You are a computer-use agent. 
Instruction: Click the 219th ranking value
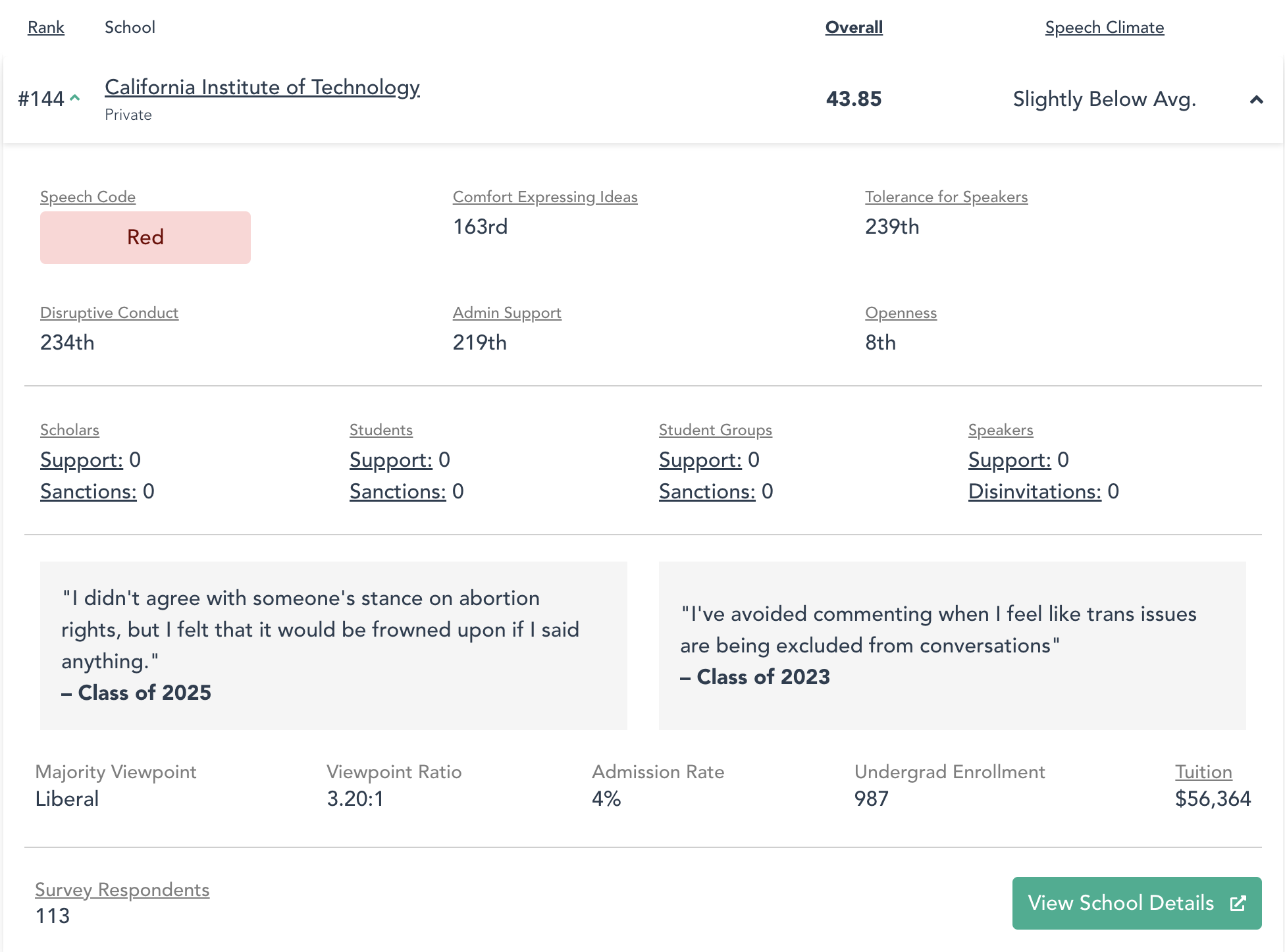tap(480, 342)
